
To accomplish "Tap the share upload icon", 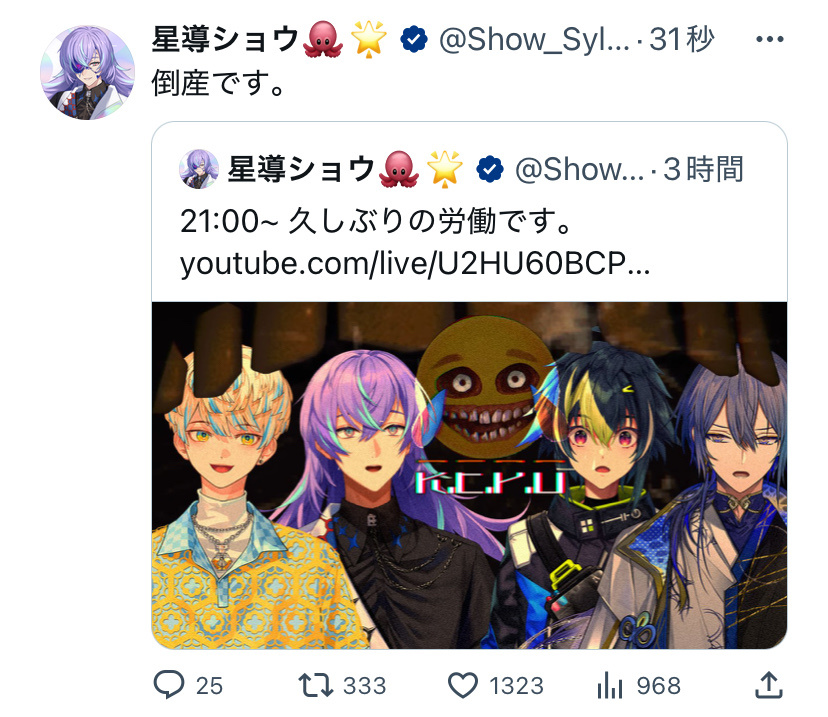I will click(x=769, y=685).
